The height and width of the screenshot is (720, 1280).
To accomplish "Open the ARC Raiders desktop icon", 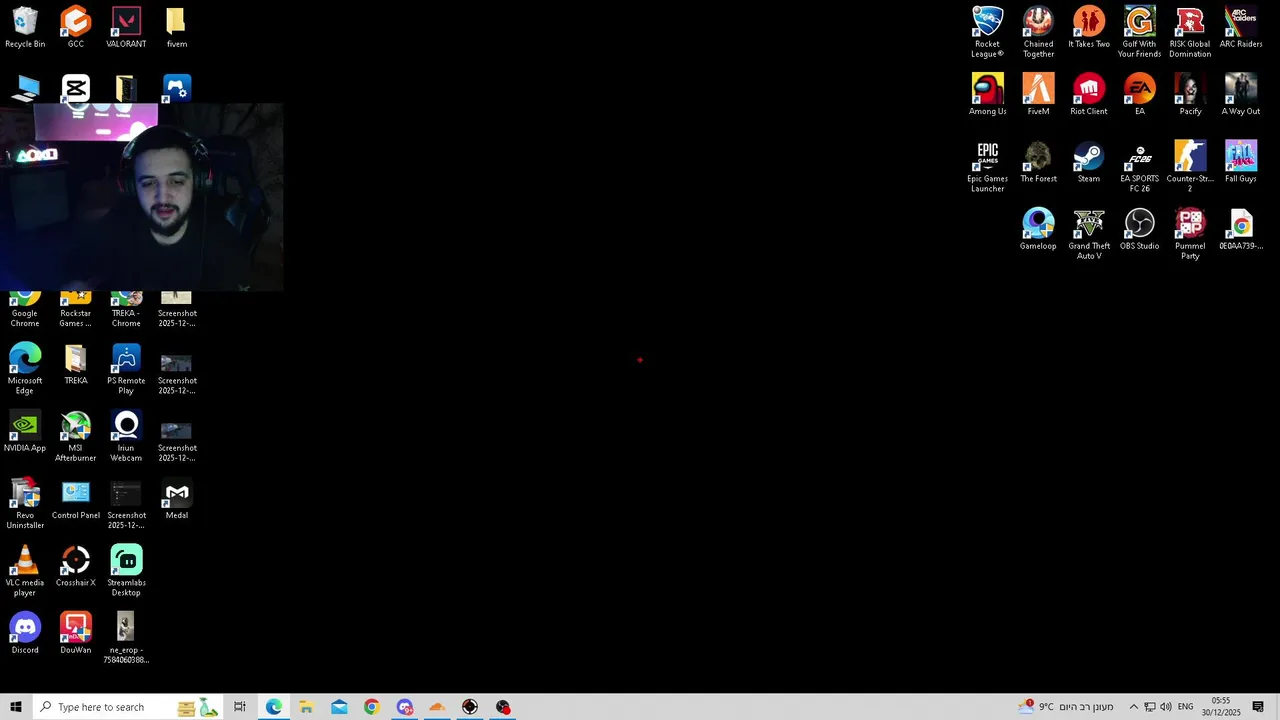I will [x=1241, y=27].
